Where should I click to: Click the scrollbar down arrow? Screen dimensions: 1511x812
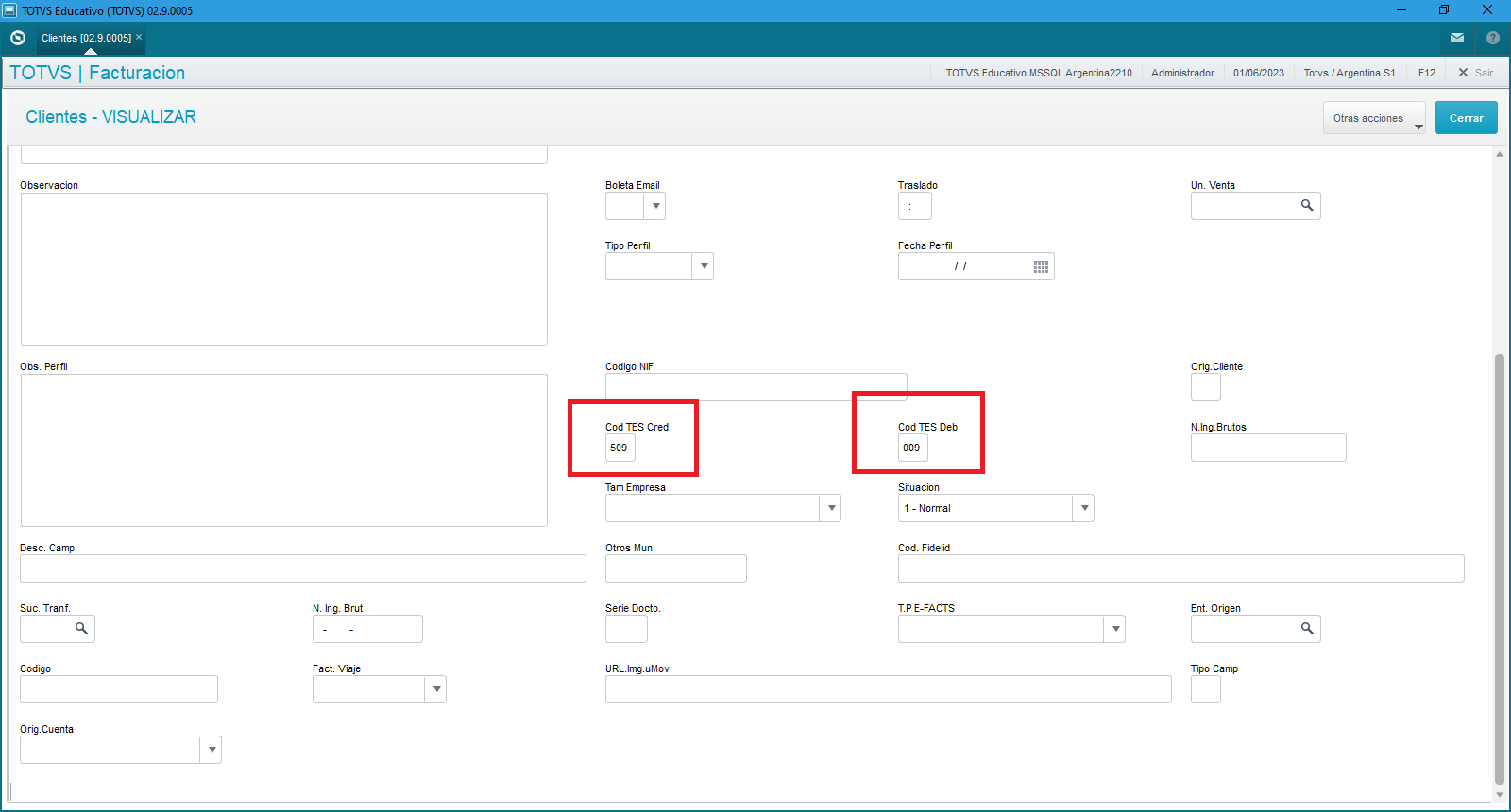click(x=1500, y=795)
